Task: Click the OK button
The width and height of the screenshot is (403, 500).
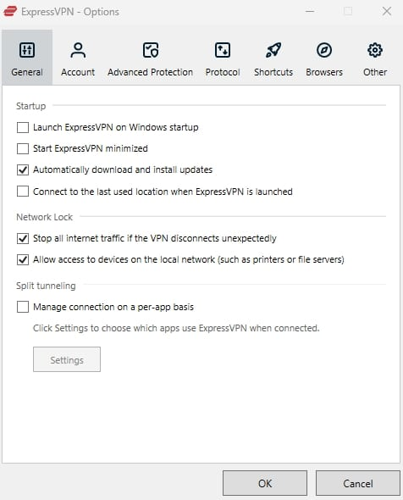Action: 265,483
